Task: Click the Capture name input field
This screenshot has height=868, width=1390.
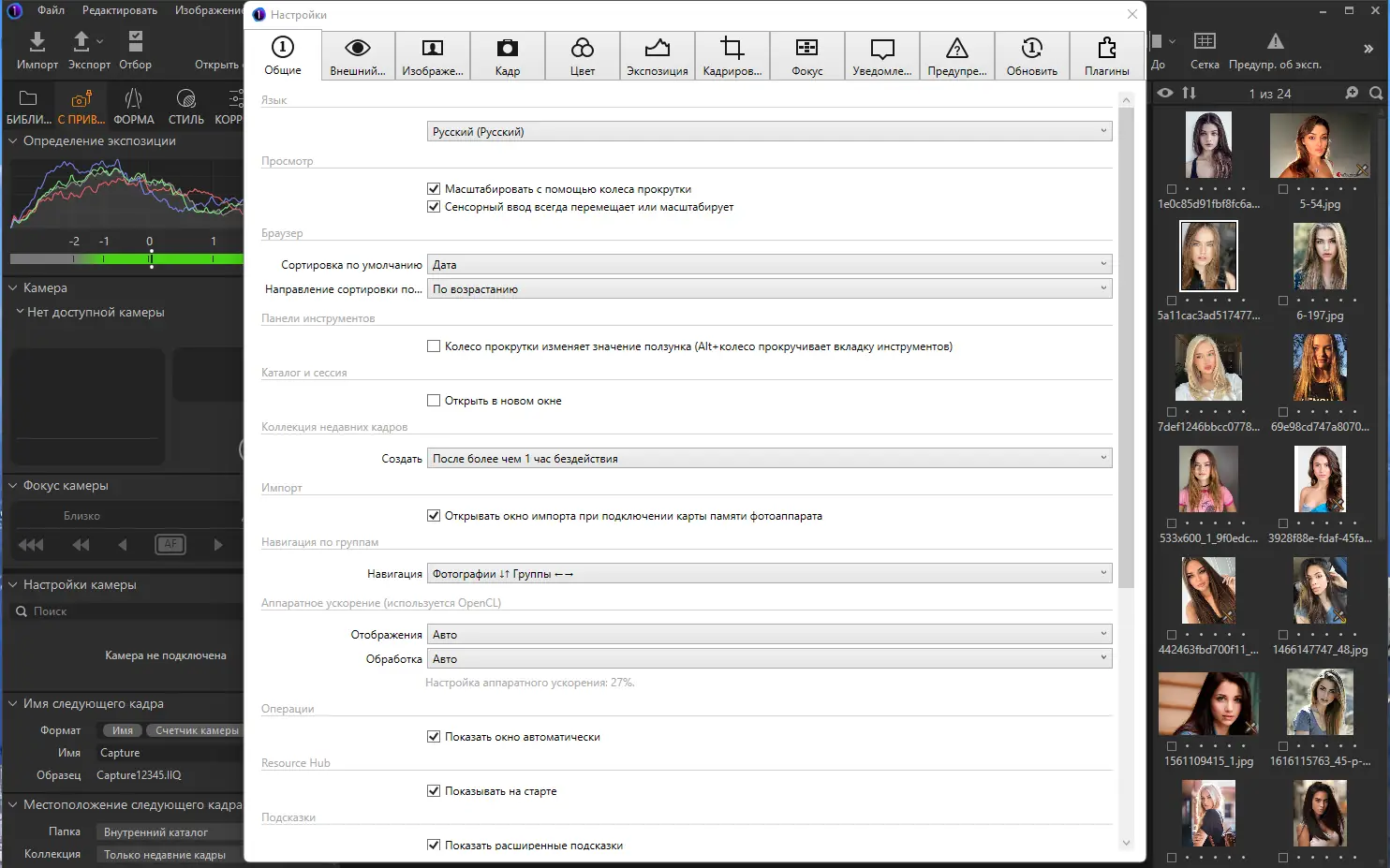Action: 169,753
